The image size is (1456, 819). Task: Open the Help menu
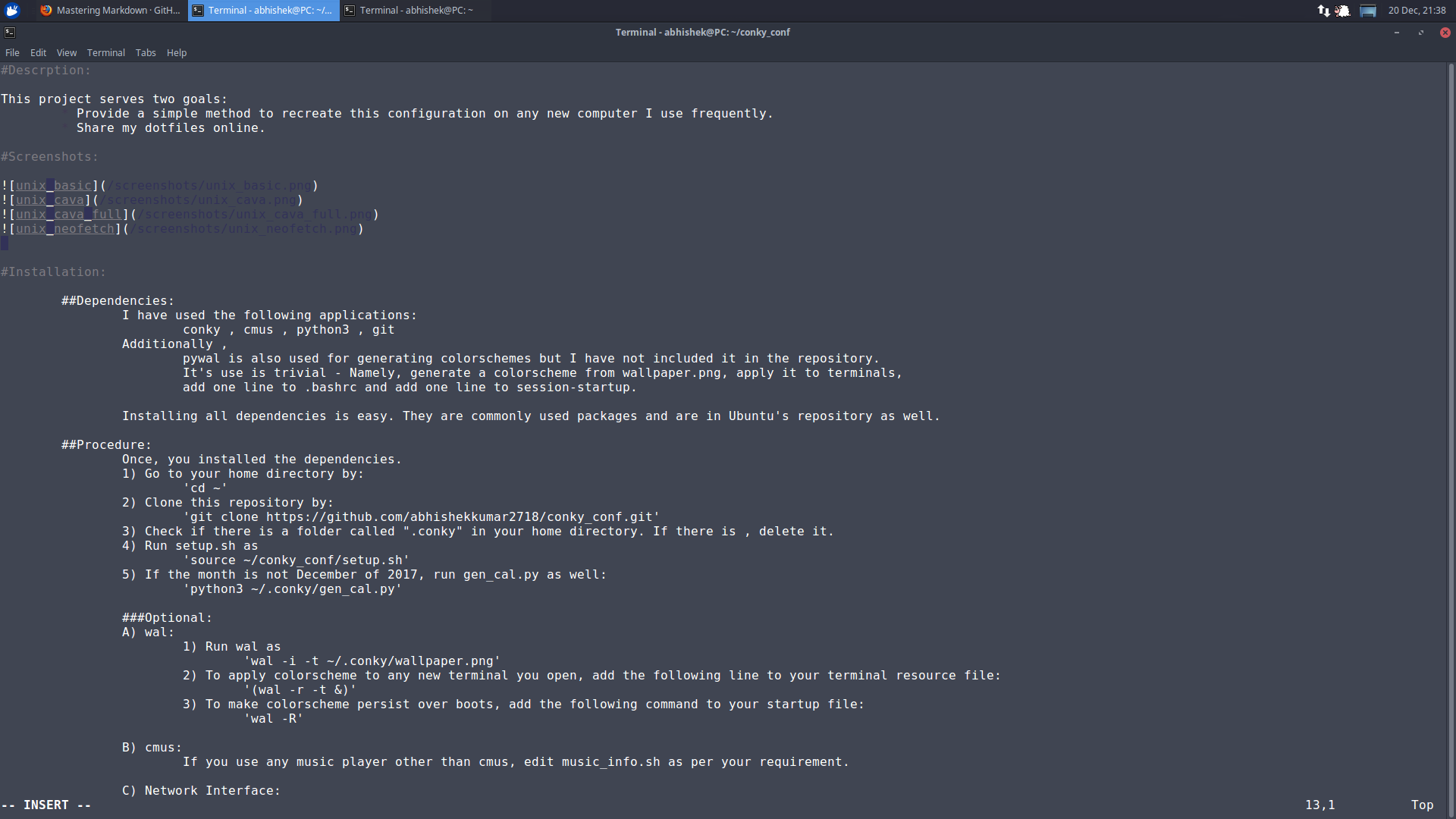(x=177, y=53)
